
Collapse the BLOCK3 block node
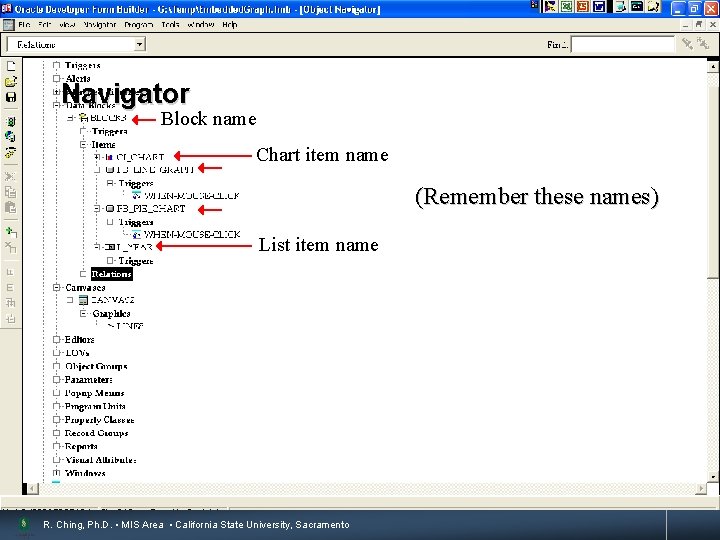[x=70, y=118]
